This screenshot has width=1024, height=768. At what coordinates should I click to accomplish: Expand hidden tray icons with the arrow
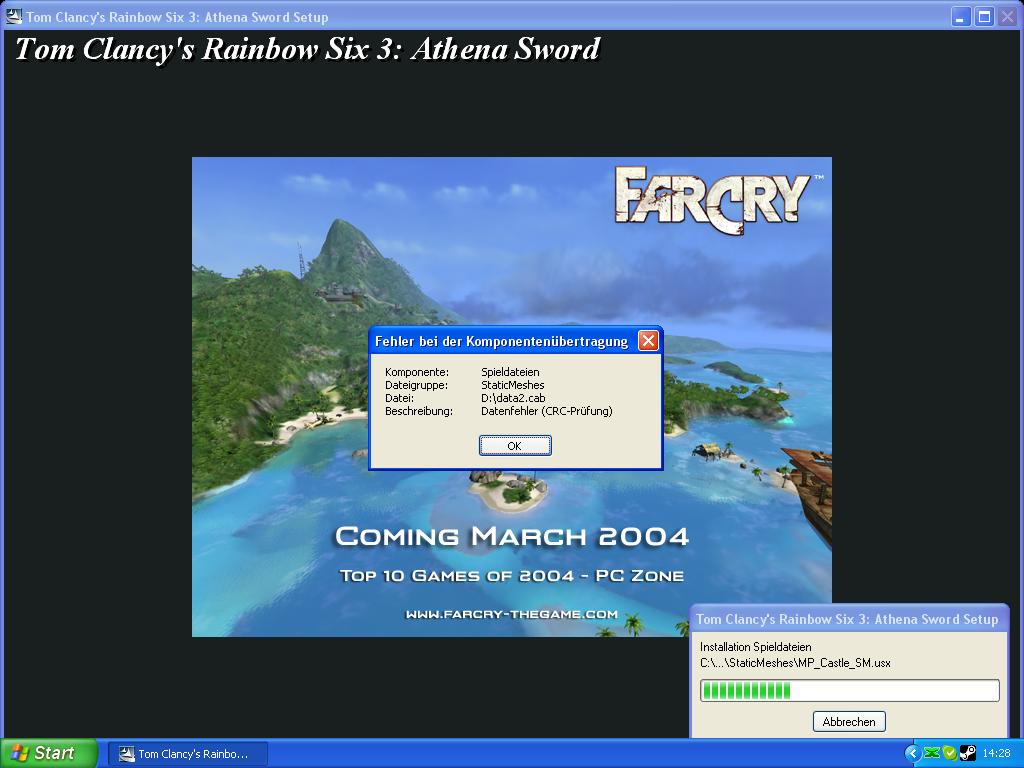tap(912, 753)
